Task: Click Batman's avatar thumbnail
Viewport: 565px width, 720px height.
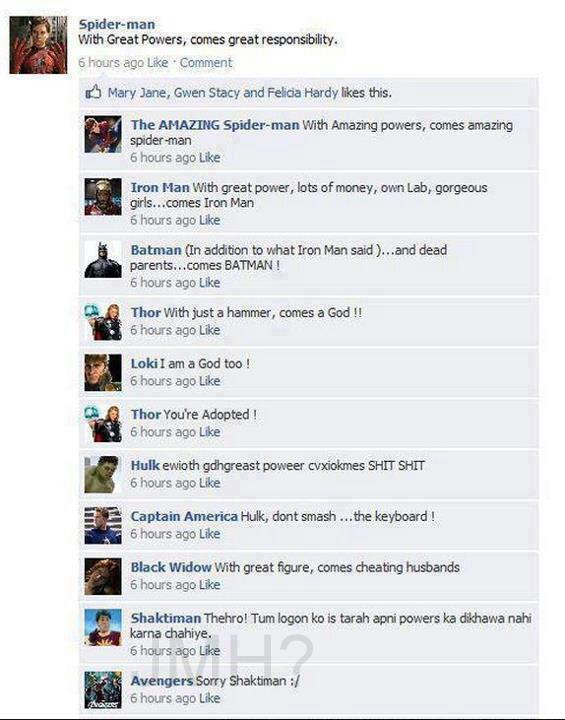Action: (x=103, y=259)
